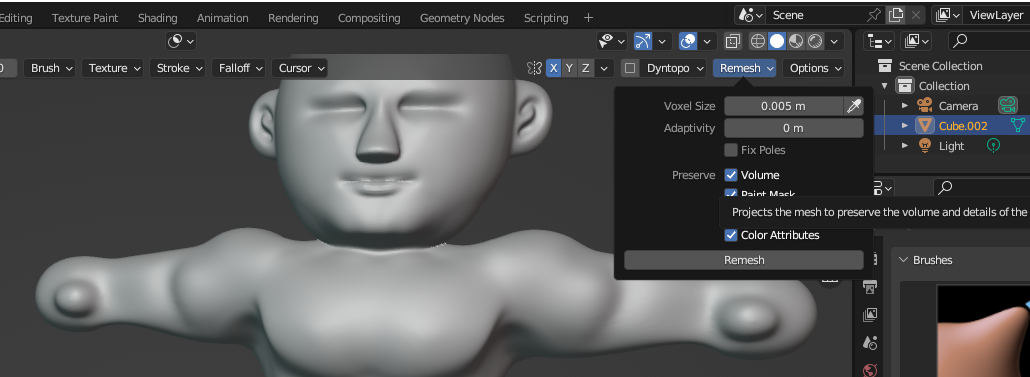Open the World properties tab icon
Image resolution: width=1030 pixels, height=377 pixels.
pyautogui.click(x=870, y=370)
